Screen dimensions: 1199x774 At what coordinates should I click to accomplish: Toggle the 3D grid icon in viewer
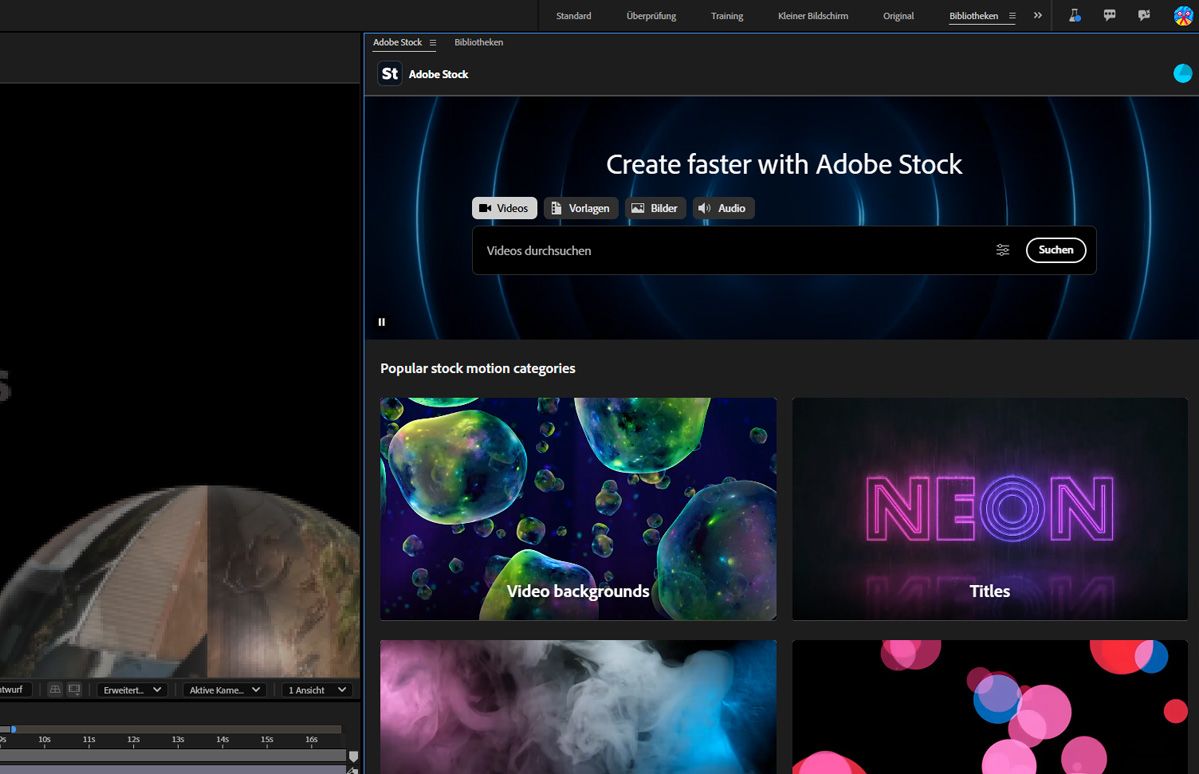55,690
